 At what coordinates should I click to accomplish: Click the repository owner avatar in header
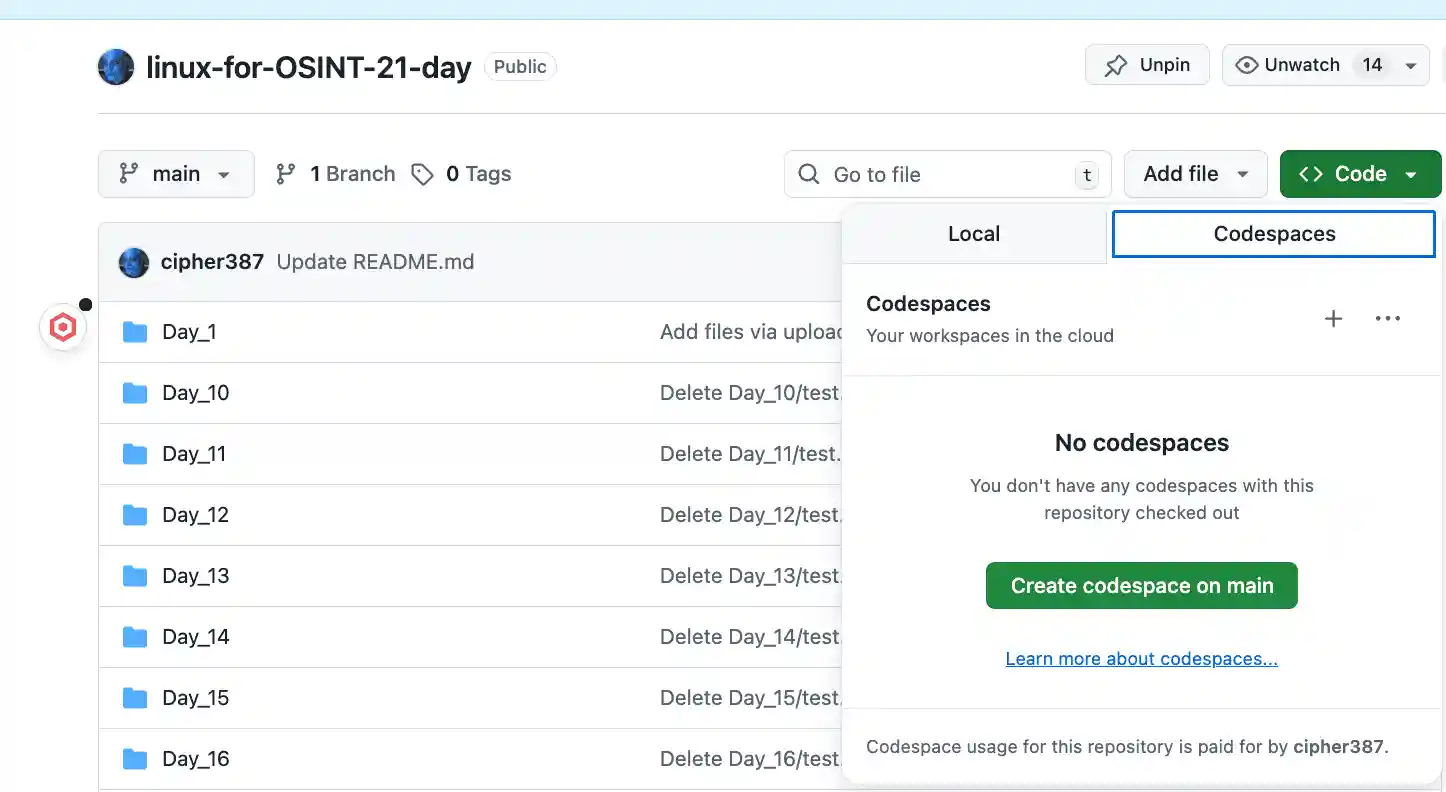tap(116, 67)
